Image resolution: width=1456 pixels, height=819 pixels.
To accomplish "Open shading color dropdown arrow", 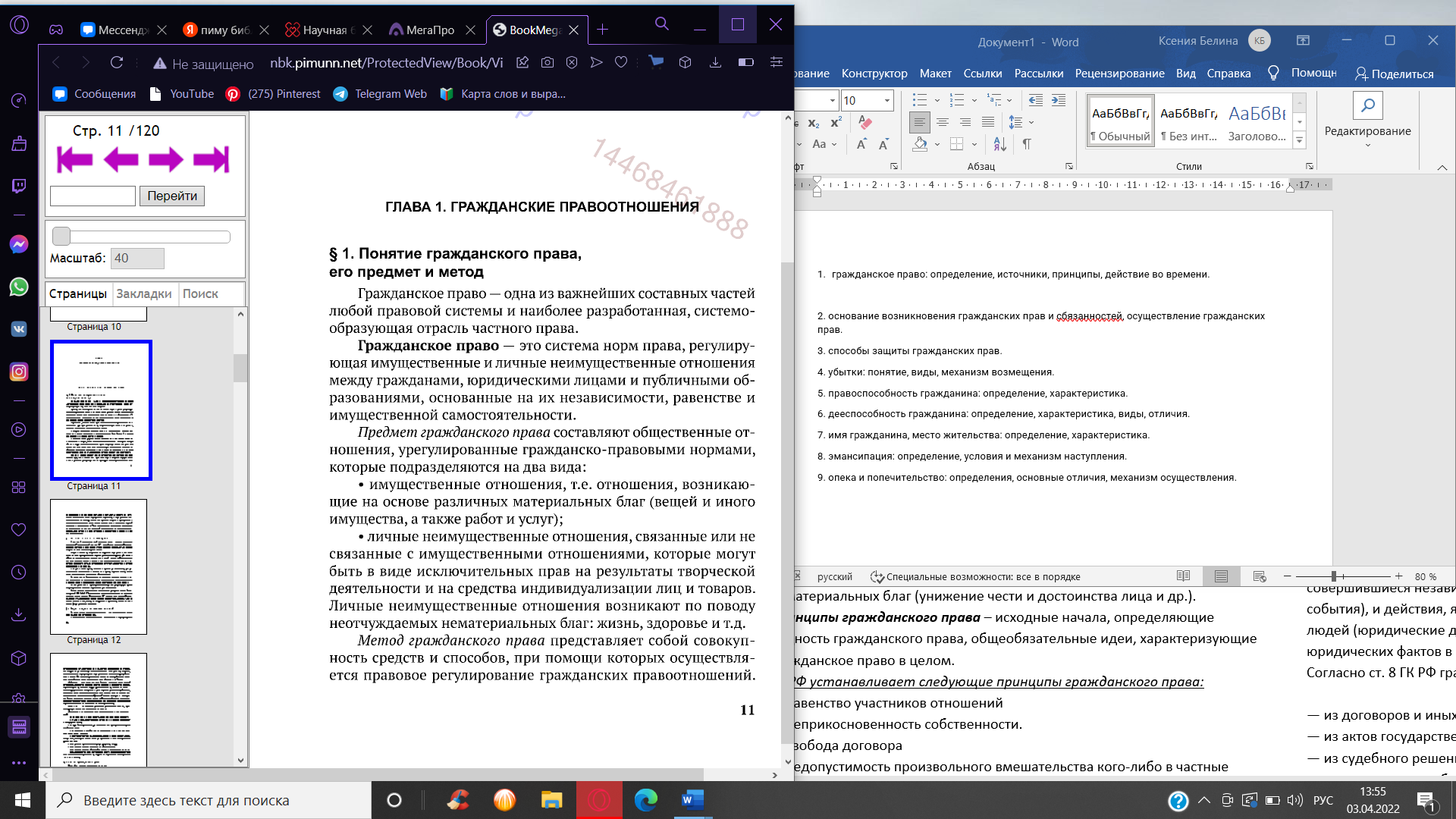I will point(937,144).
